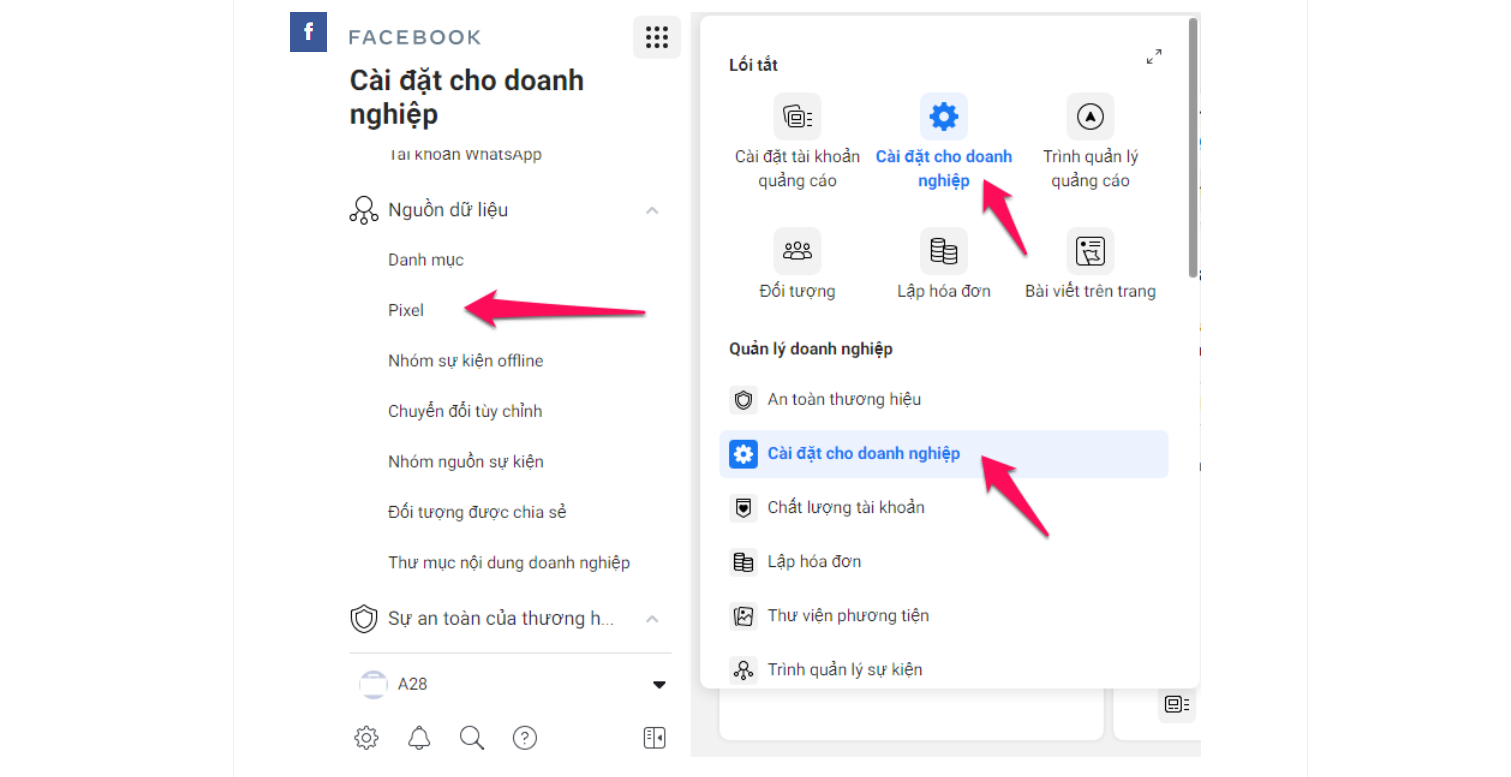This screenshot has width=1511, height=777.
Task: Open notifications bell icon
Action: pos(419,738)
